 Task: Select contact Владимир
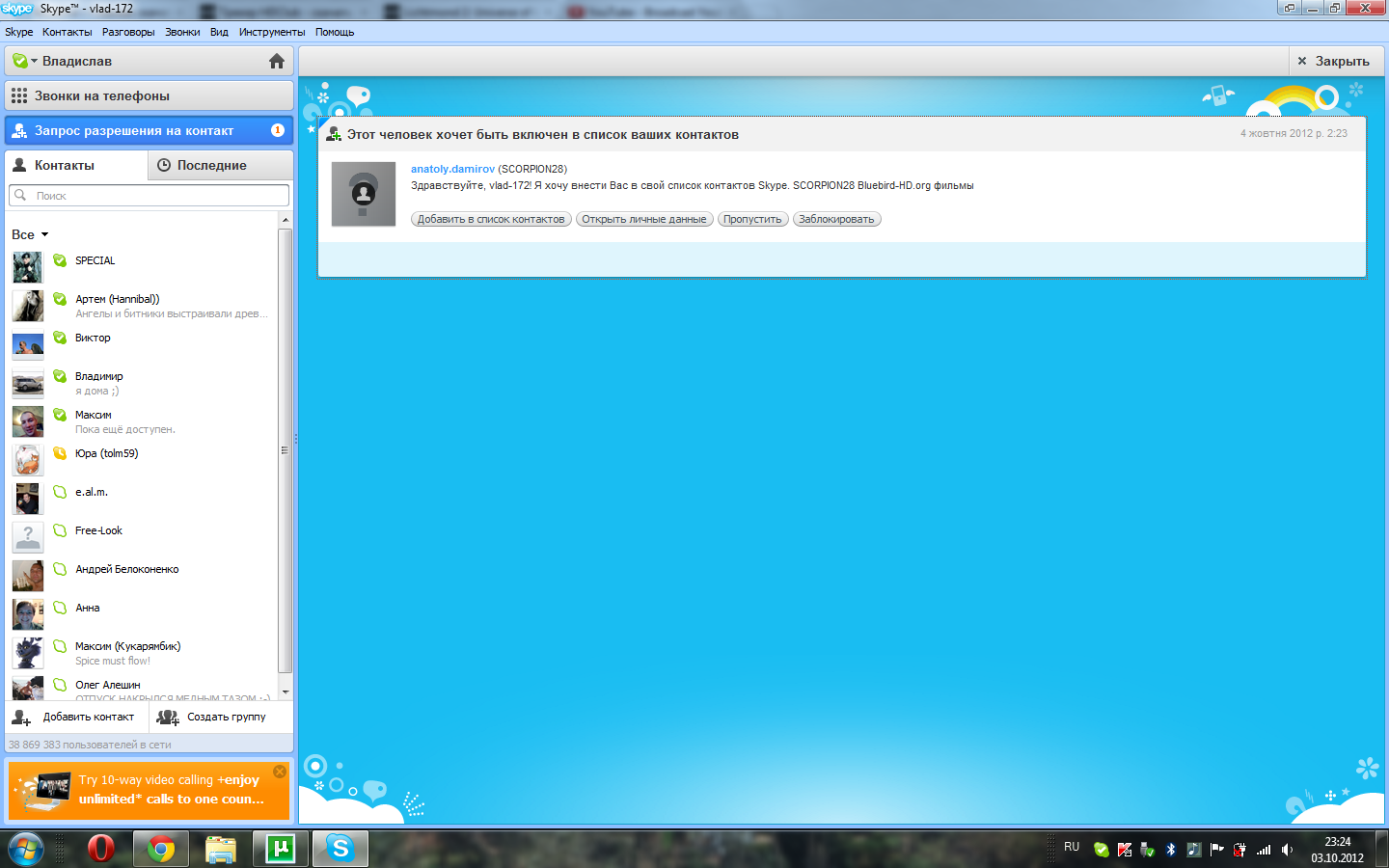145,383
